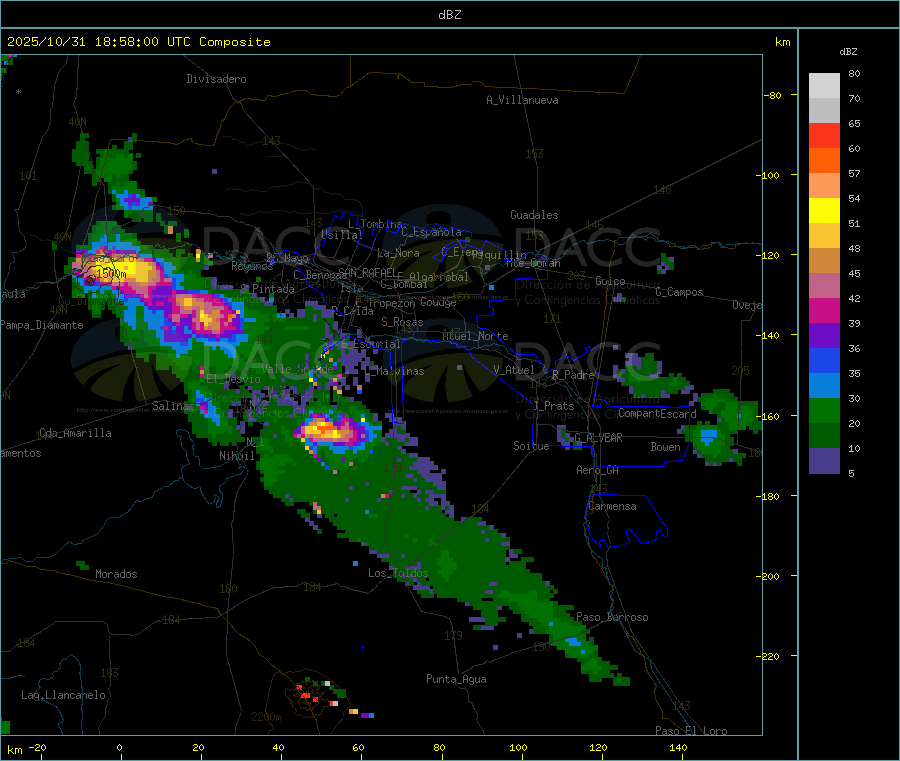
Task: Click the Lag.Llancanelo label
Action: [63, 695]
